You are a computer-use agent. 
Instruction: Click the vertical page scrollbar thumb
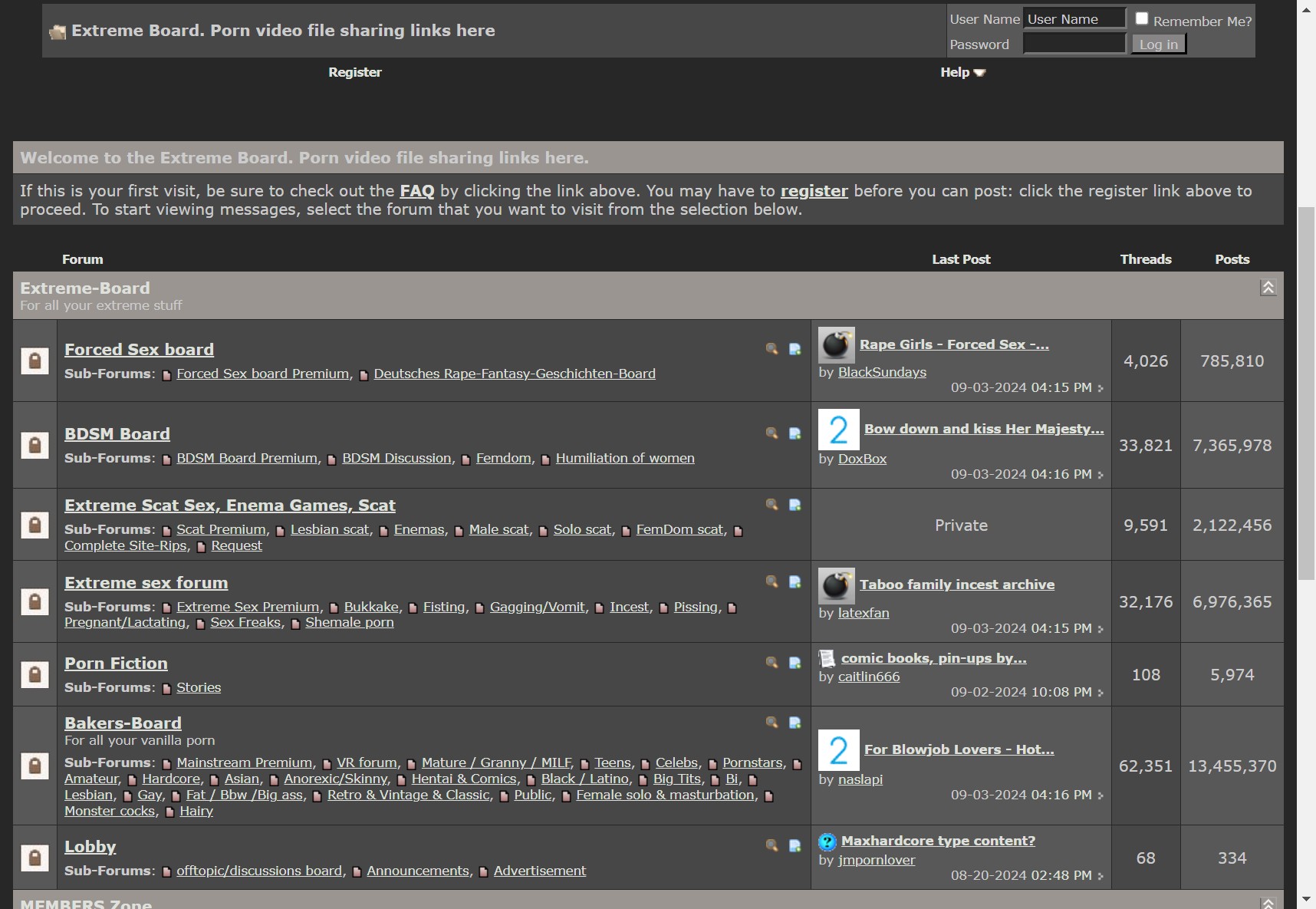(1306, 391)
